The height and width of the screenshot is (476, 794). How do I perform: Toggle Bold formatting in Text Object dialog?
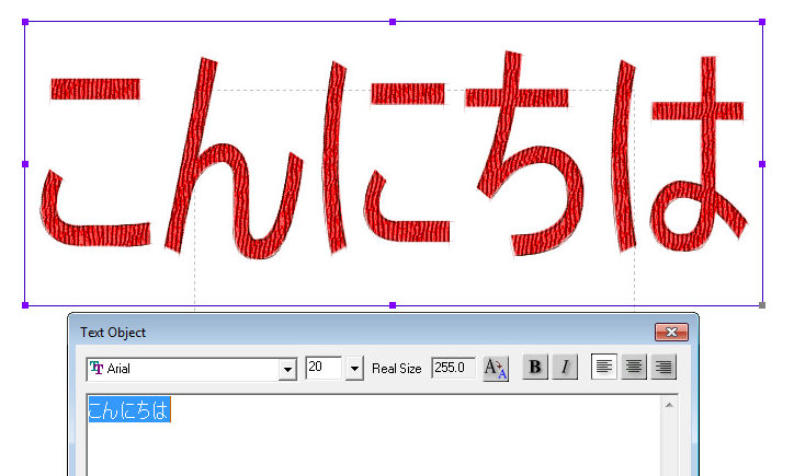535,367
